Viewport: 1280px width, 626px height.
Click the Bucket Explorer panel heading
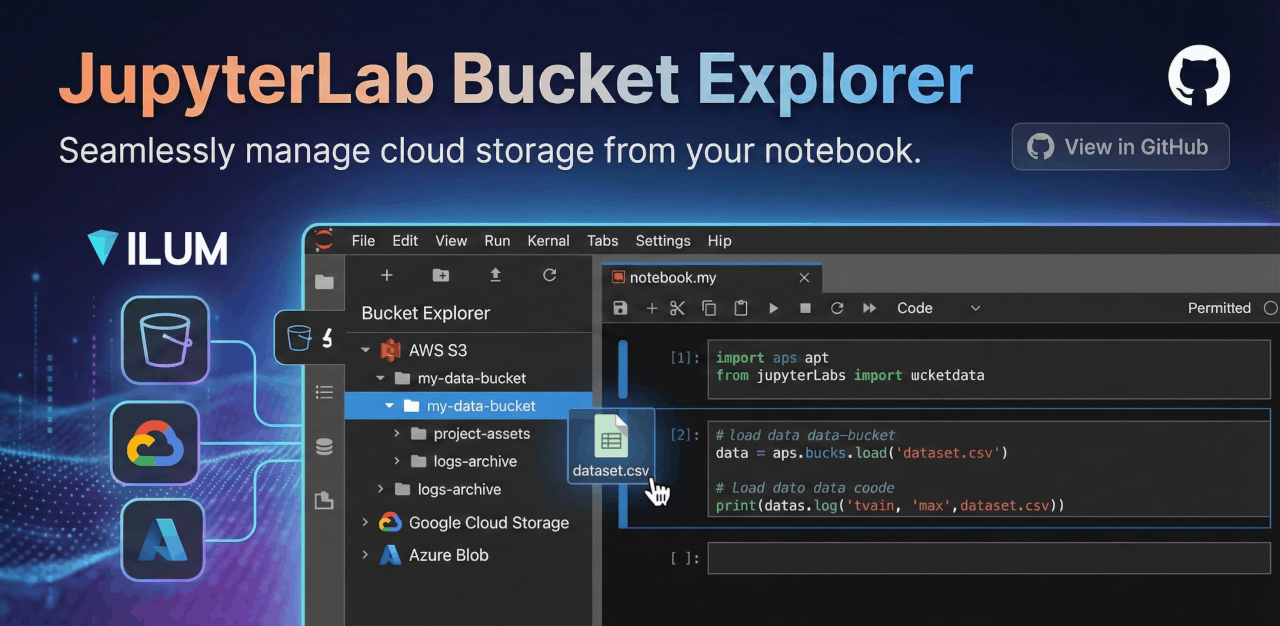click(x=426, y=313)
